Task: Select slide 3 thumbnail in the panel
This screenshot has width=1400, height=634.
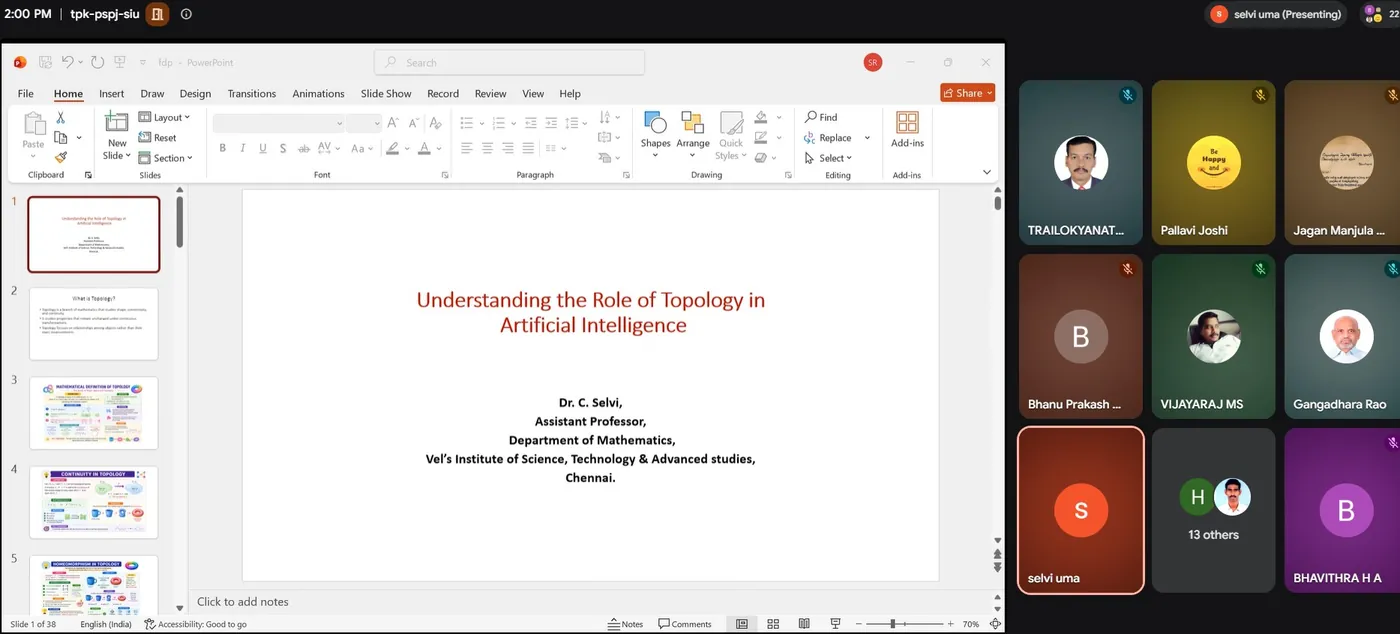Action: point(93,413)
